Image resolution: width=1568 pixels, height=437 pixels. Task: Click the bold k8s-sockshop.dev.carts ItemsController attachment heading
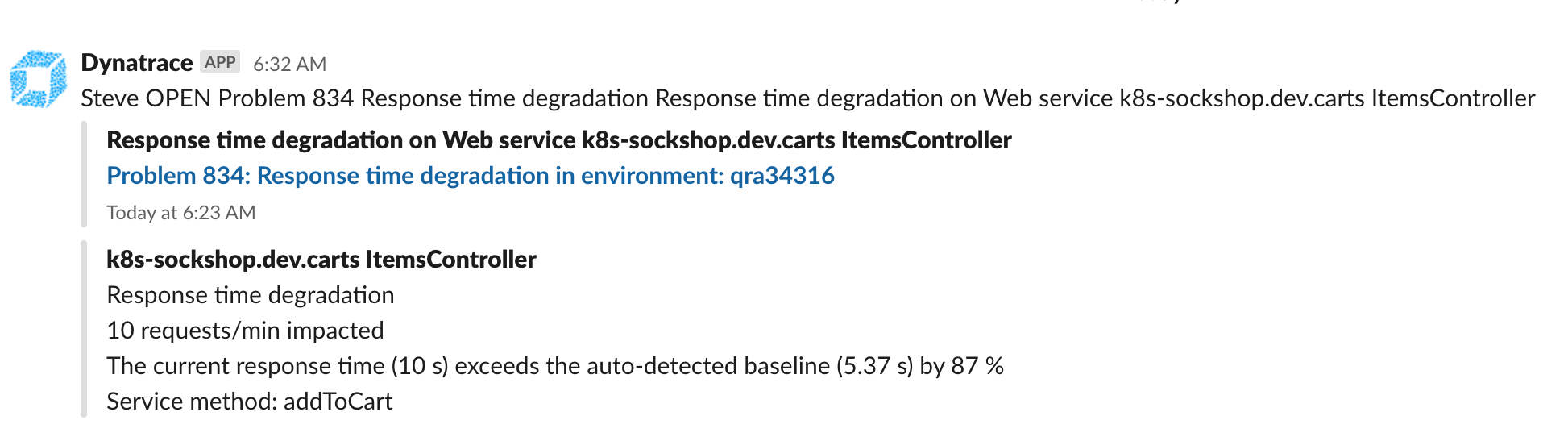[x=321, y=260]
